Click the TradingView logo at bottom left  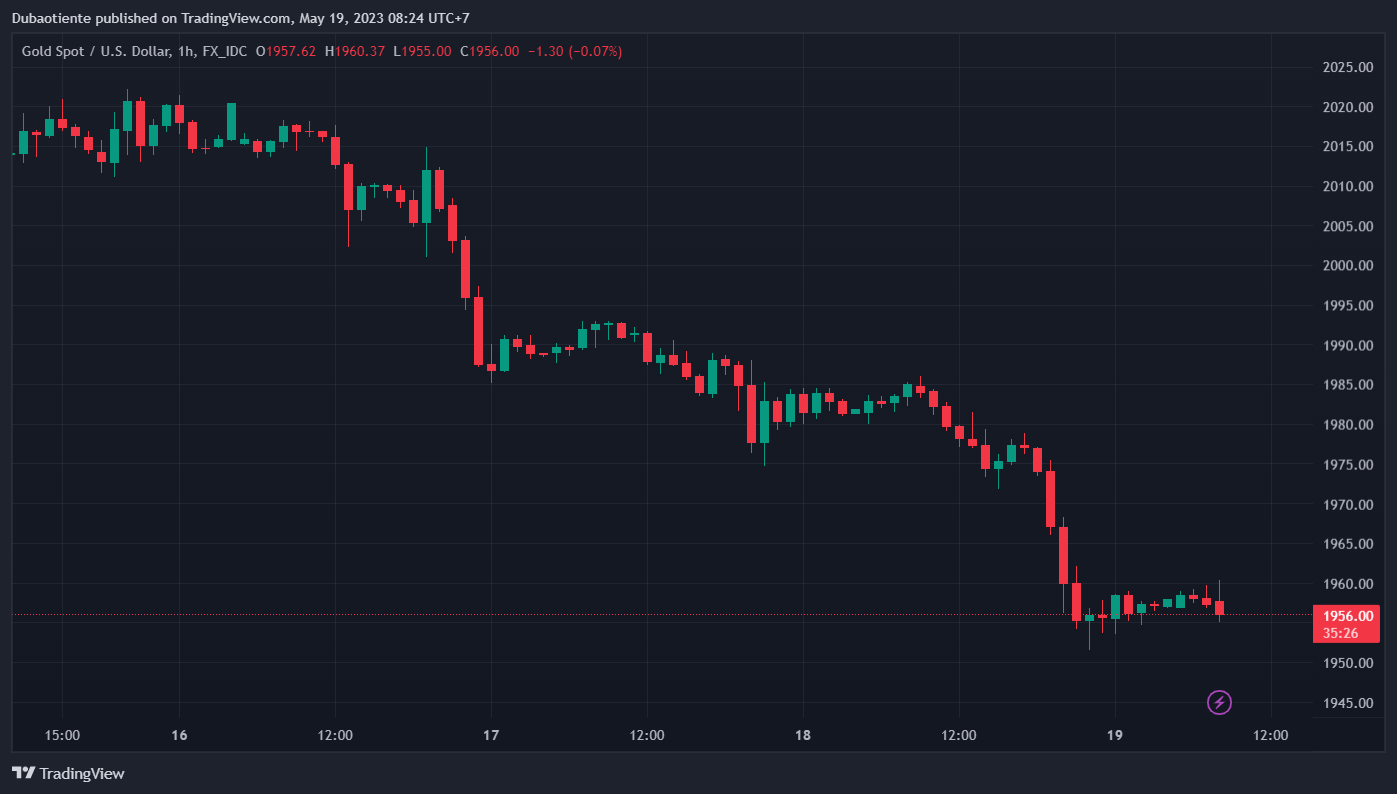tap(68, 773)
